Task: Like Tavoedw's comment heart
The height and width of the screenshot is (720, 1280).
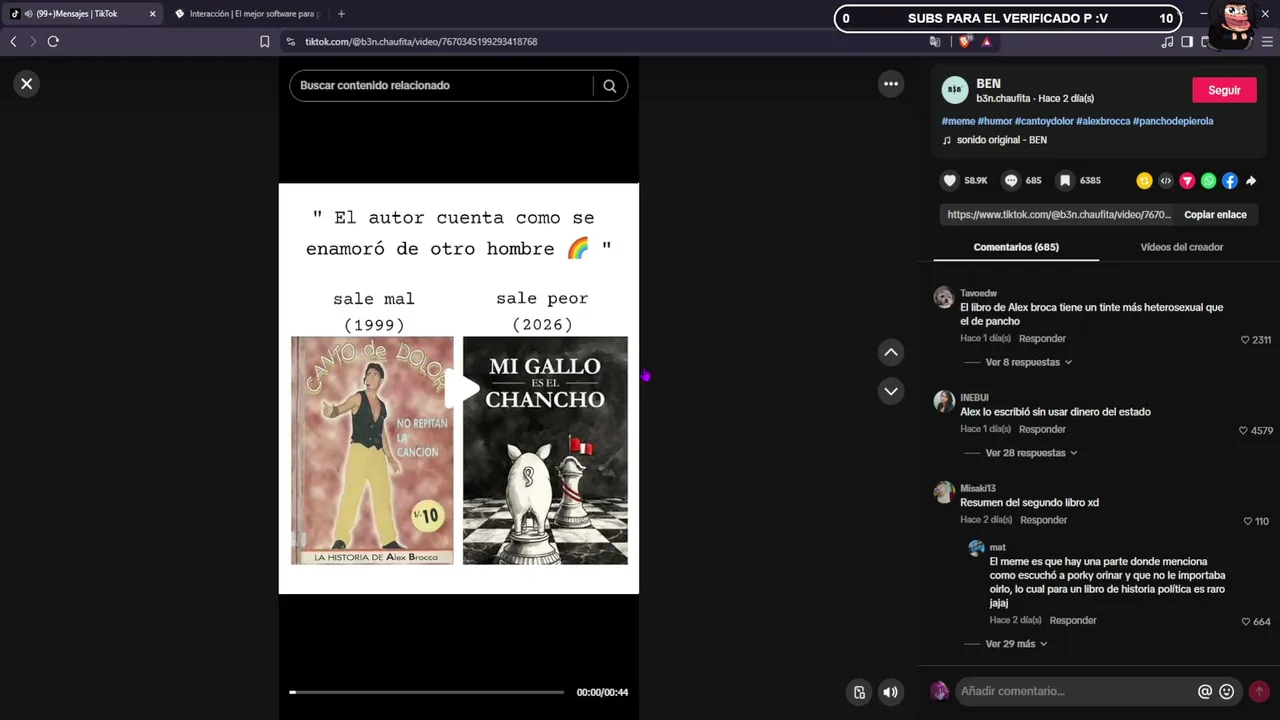Action: [x=1245, y=340]
